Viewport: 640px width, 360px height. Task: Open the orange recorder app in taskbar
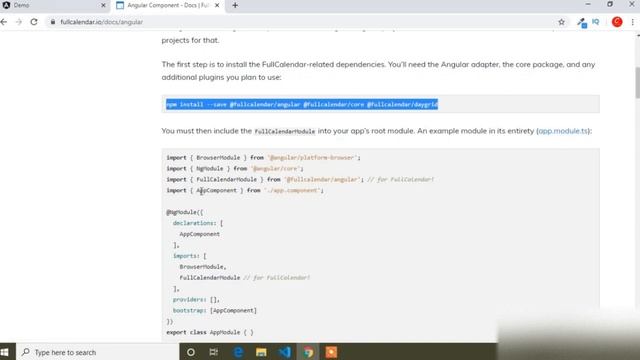[x=331, y=352]
